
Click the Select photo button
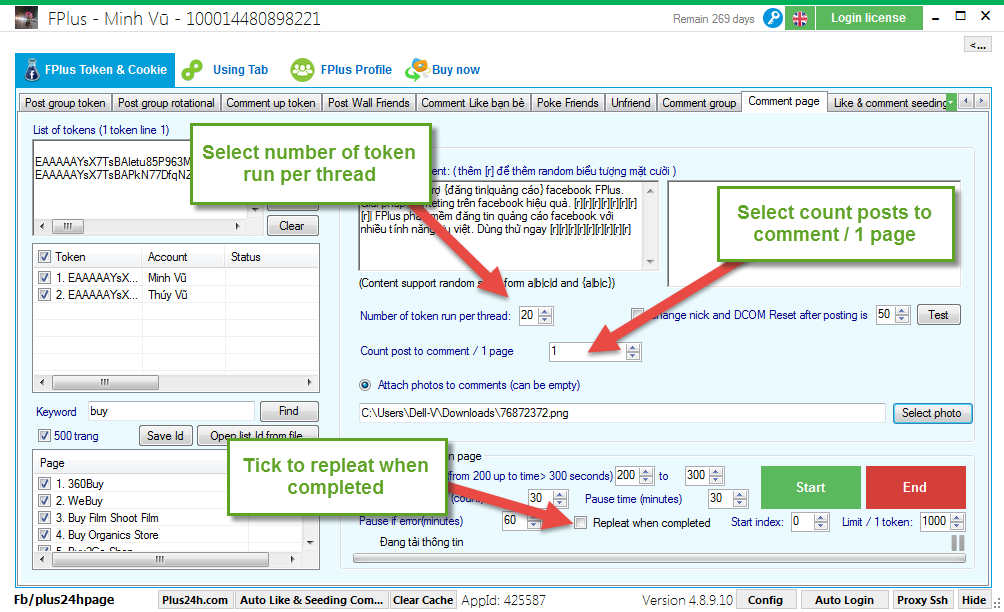pyautogui.click(x=932, y=414)
